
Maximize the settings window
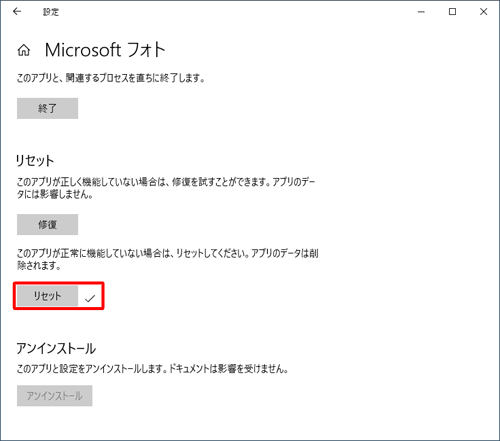pyautogui.click(x=452, y=12)
